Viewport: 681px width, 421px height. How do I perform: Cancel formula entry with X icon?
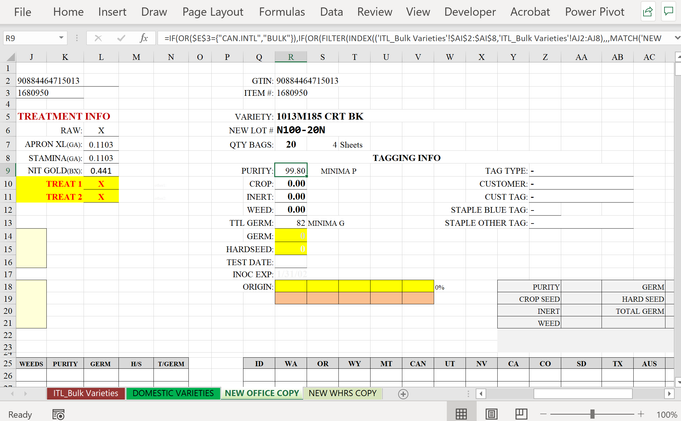click(98, 38)
